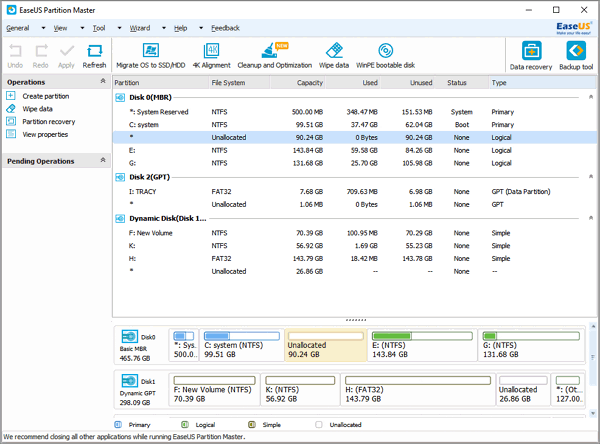Open the Tool menu
600x444 pixels.
99,28
